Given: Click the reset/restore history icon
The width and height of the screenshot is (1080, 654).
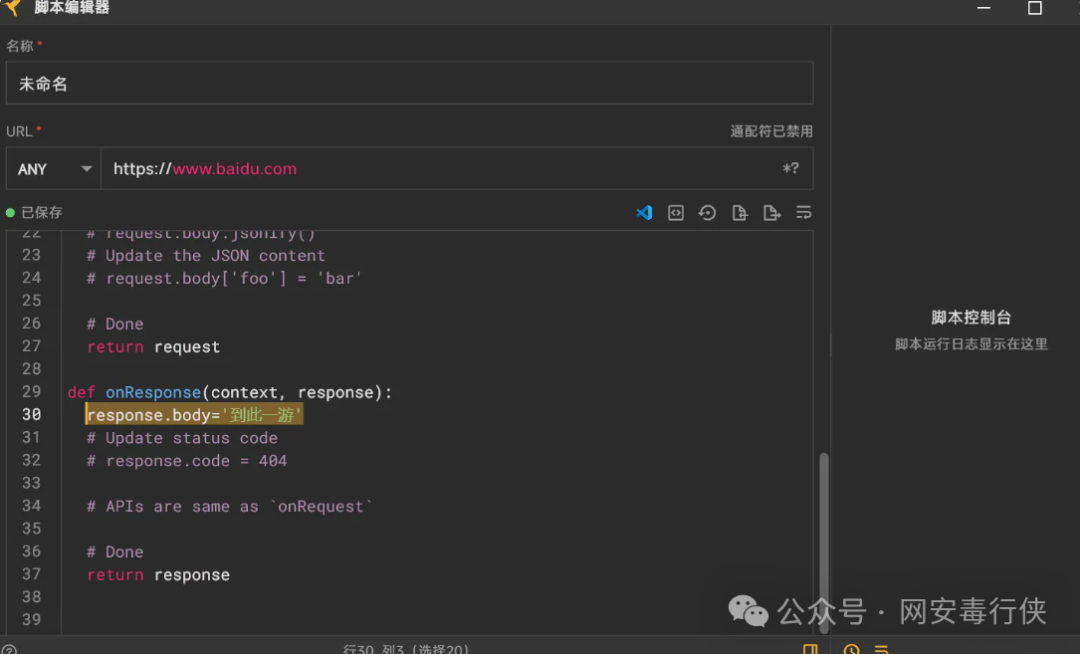Looking at the screenshot, I should click(707, 213).
